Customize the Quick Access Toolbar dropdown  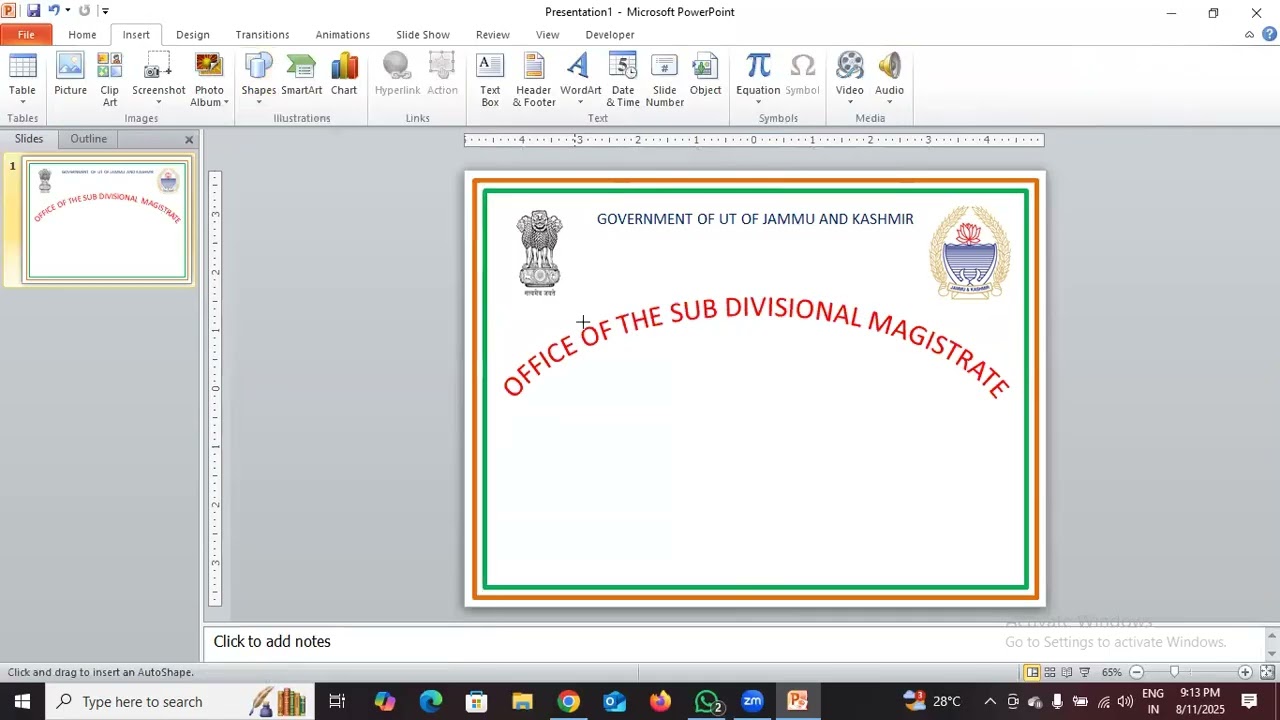point(105,11)
